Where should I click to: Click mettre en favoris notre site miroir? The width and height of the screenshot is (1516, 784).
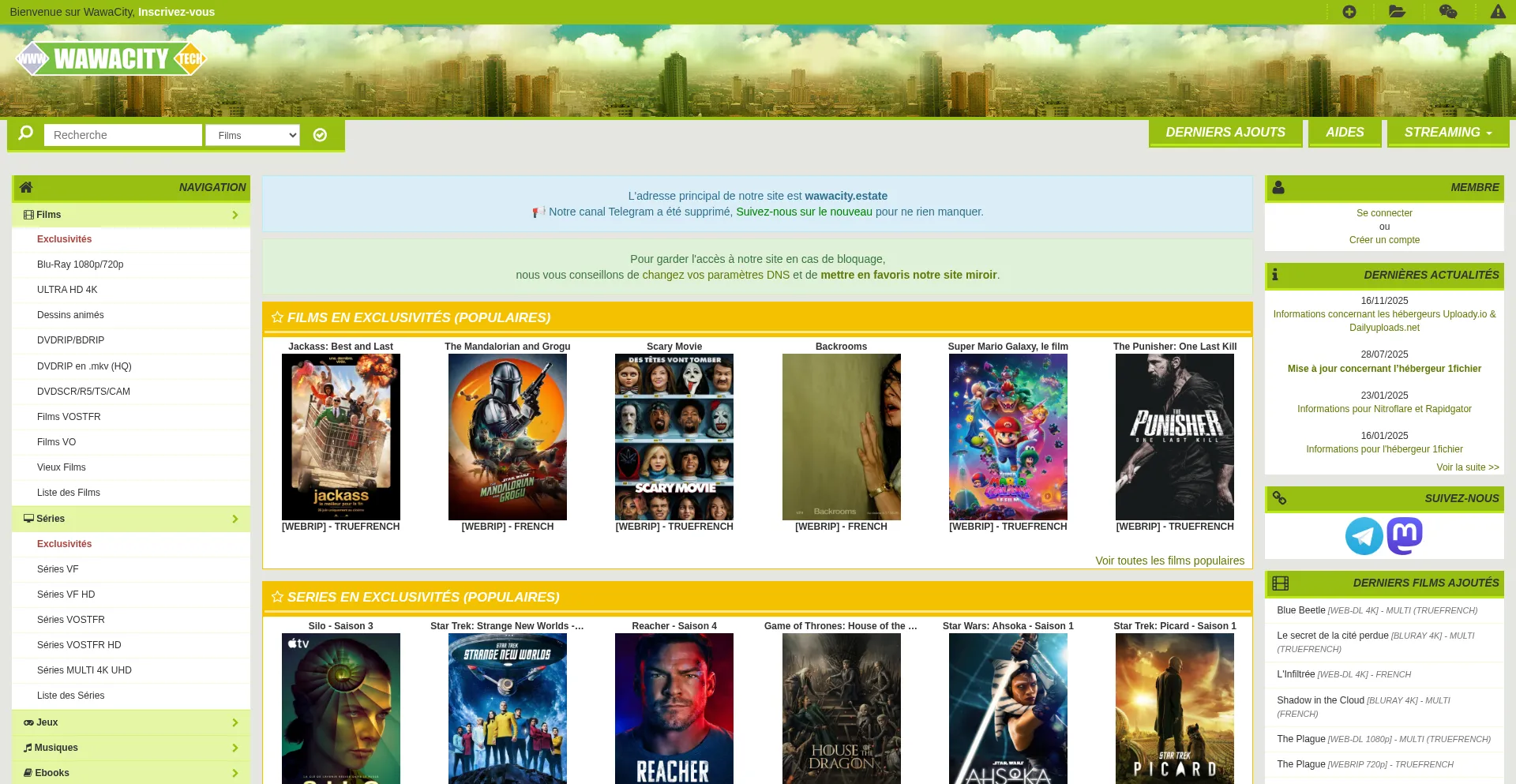pos(908,275)
